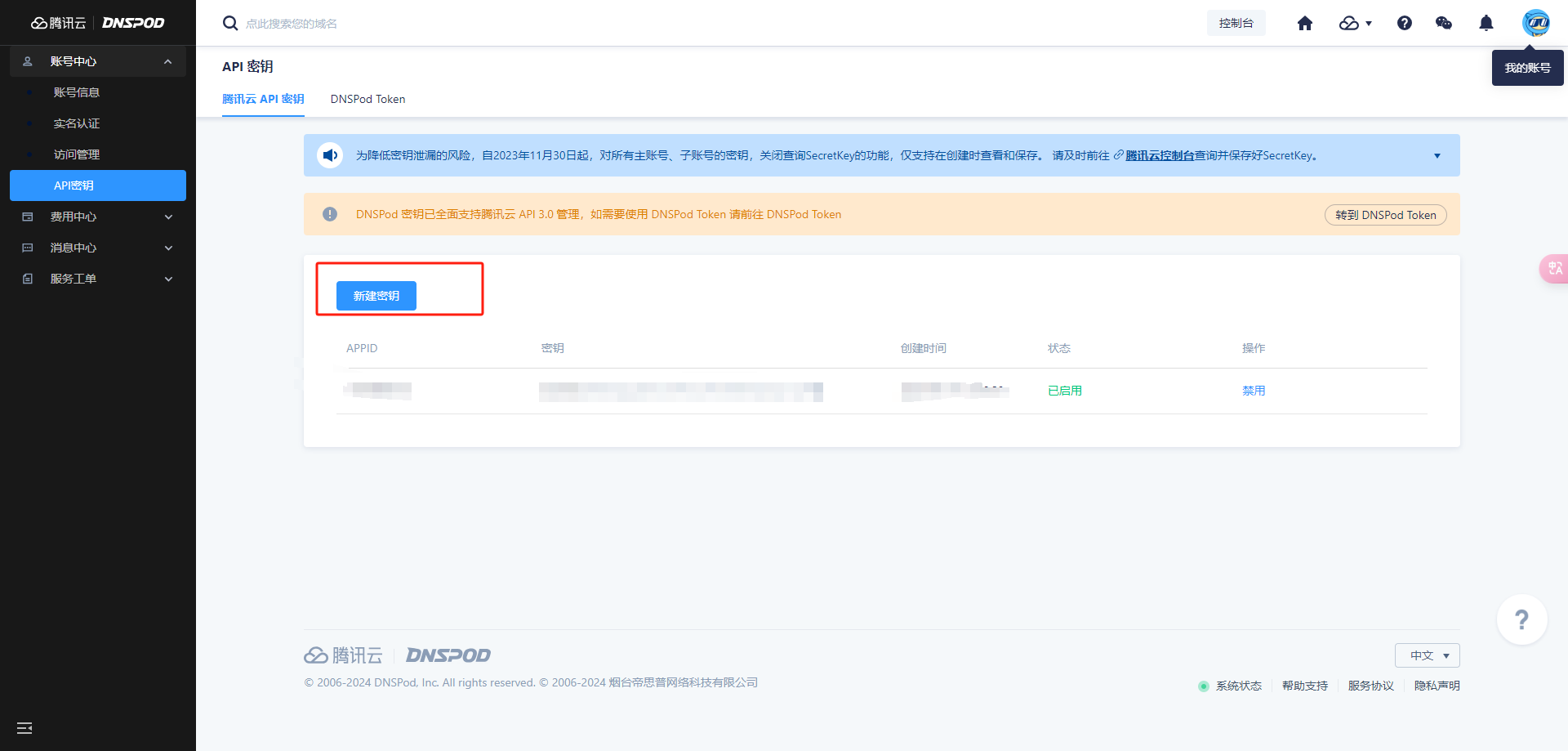Viewport: 1568px width, 751px height.
Task: Open the cloud products dropdown icon
Action: coord(1355,24)
